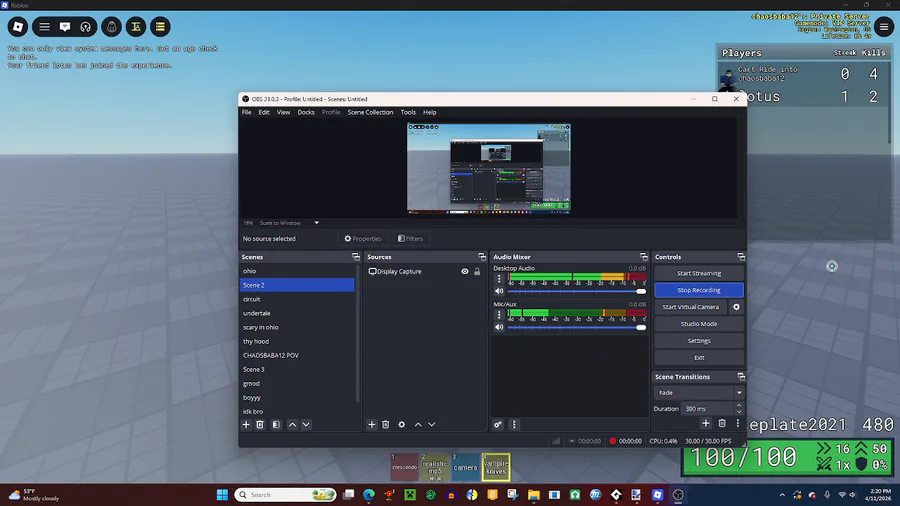Open source properties gear in Sources dock

click(x=402, y=425)
